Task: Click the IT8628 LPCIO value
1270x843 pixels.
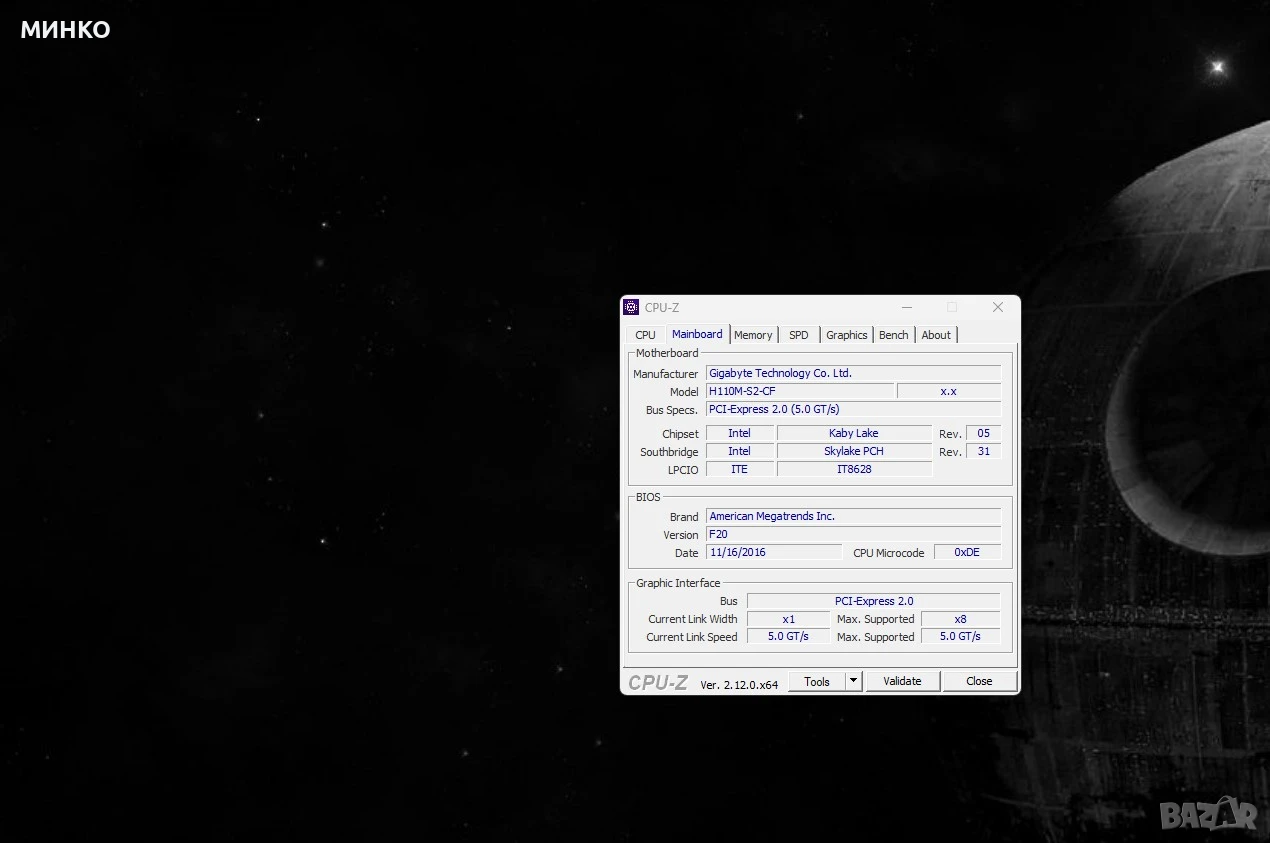Action: pyautogui.click(x=854, y=469)
